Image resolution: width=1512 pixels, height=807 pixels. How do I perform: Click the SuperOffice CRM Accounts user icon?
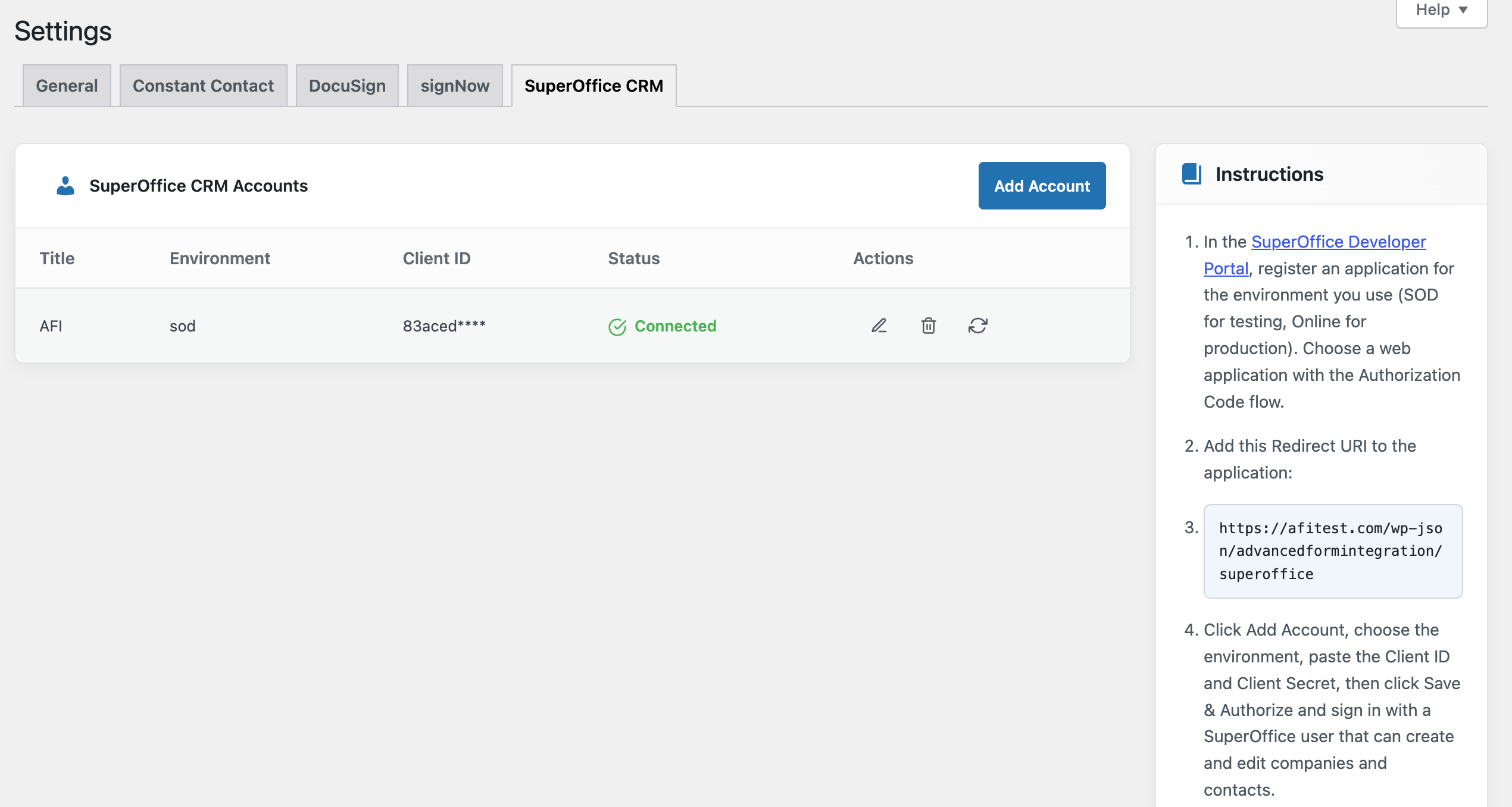pos(66,186)
